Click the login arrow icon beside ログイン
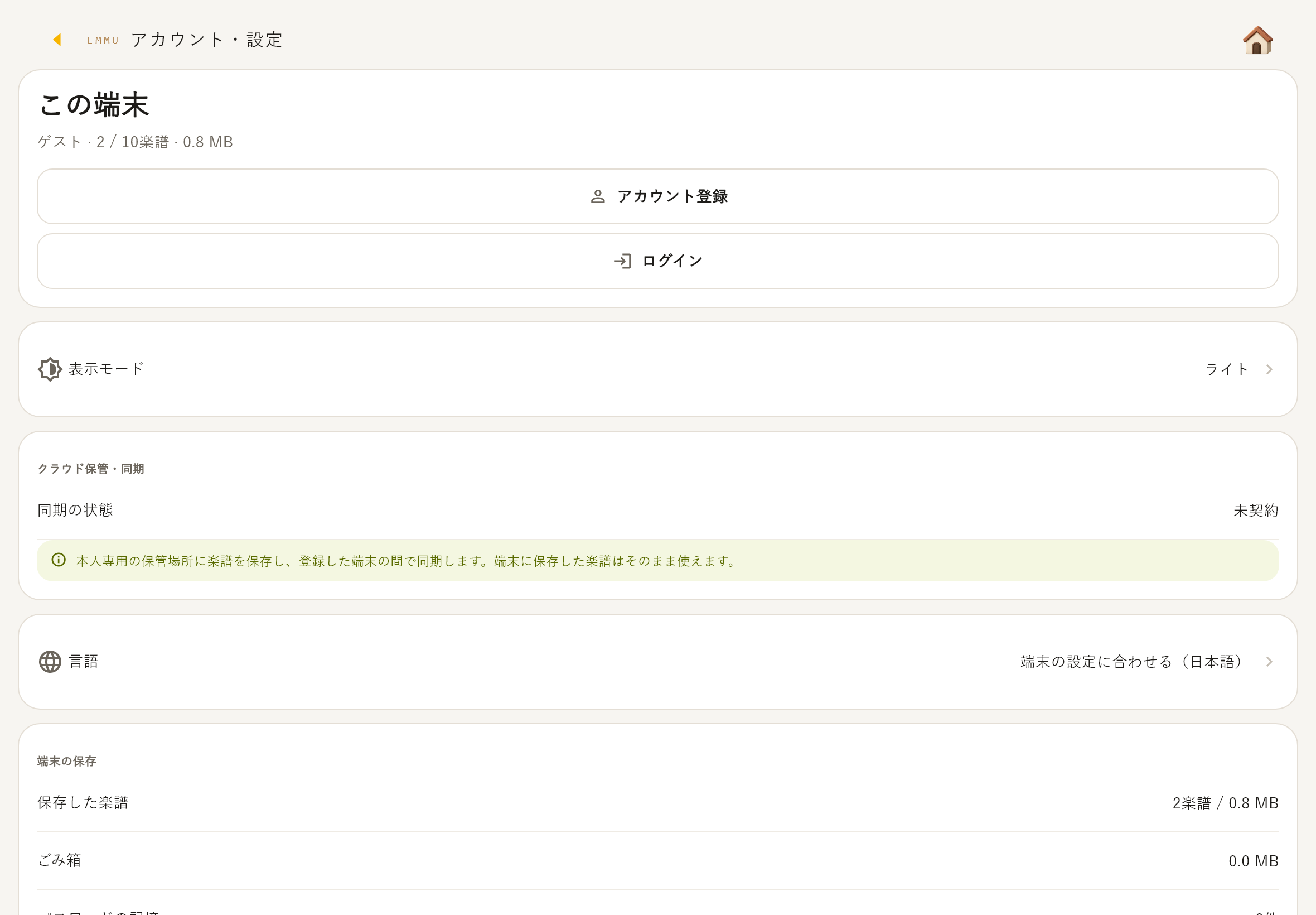The image size is (1316, 915). [622, 262]
